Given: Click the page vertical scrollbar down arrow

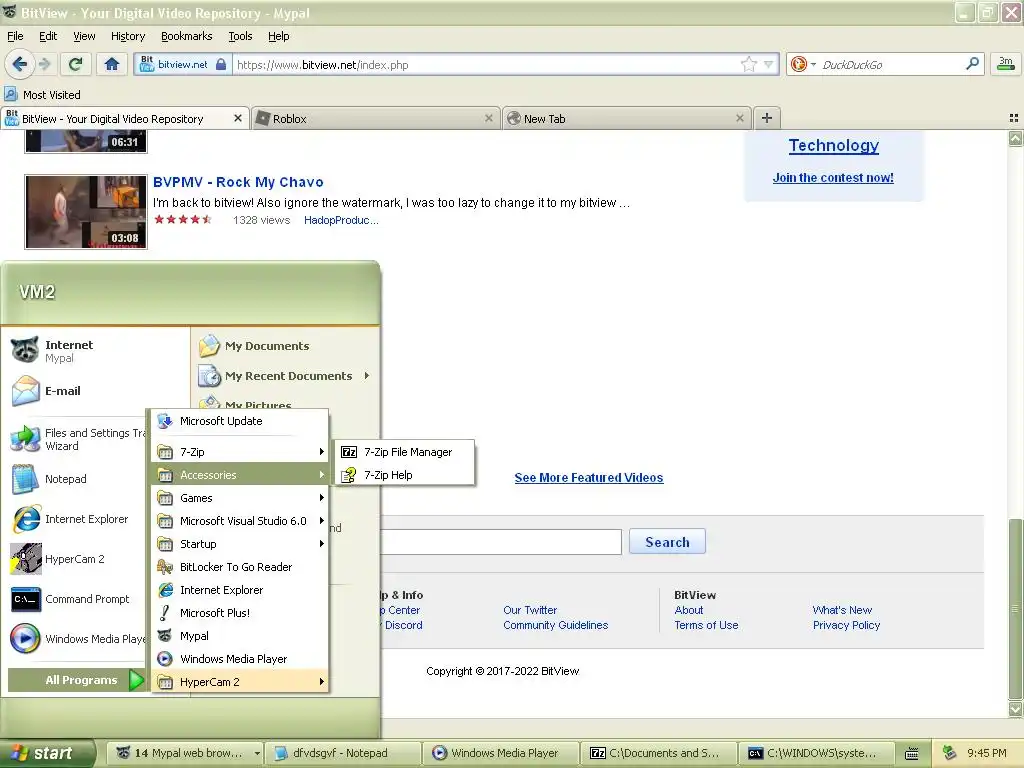Looking at the screenshot, I should 1015,709.
